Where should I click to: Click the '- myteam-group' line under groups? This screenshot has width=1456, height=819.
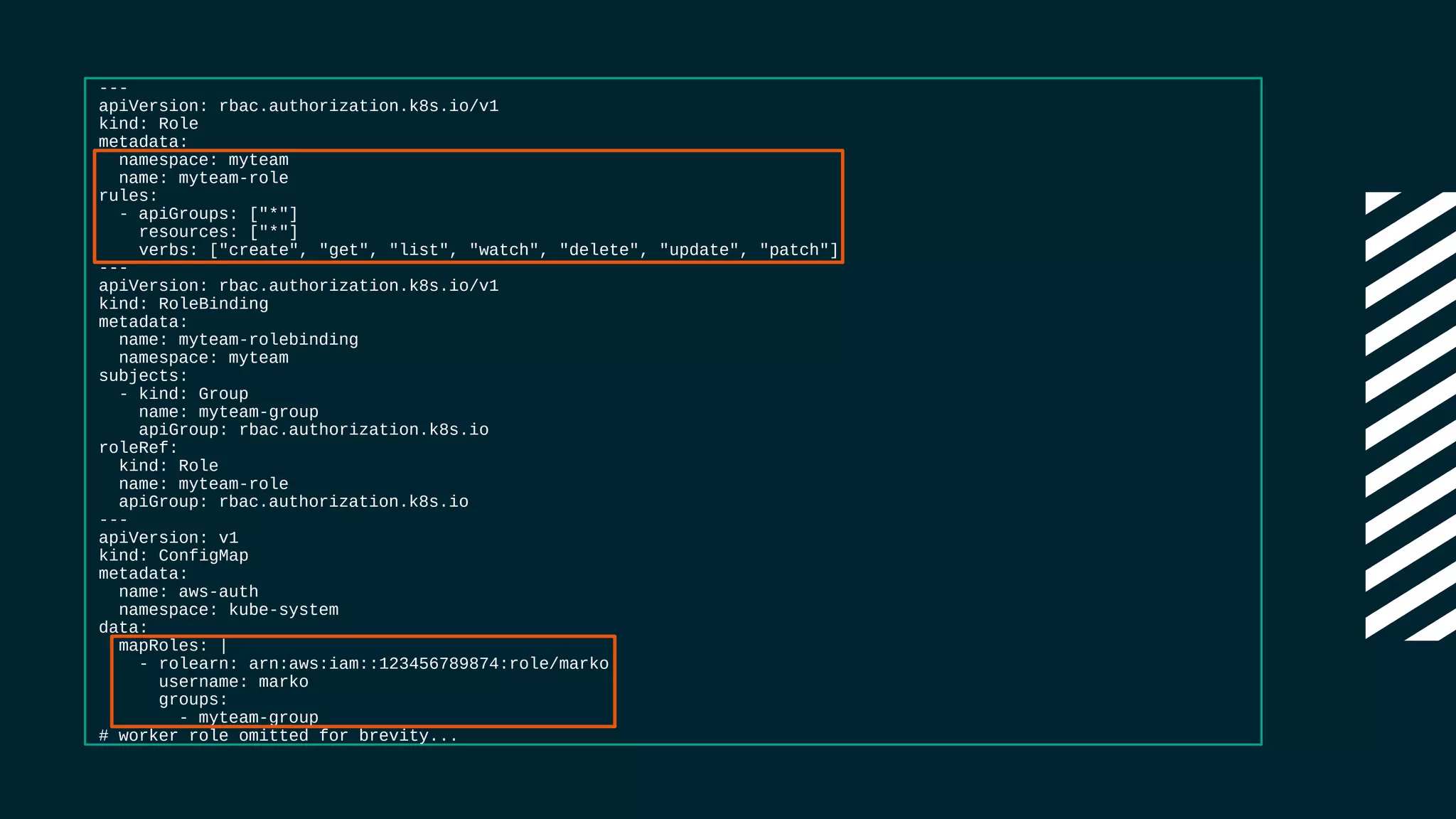coord(248,718)
